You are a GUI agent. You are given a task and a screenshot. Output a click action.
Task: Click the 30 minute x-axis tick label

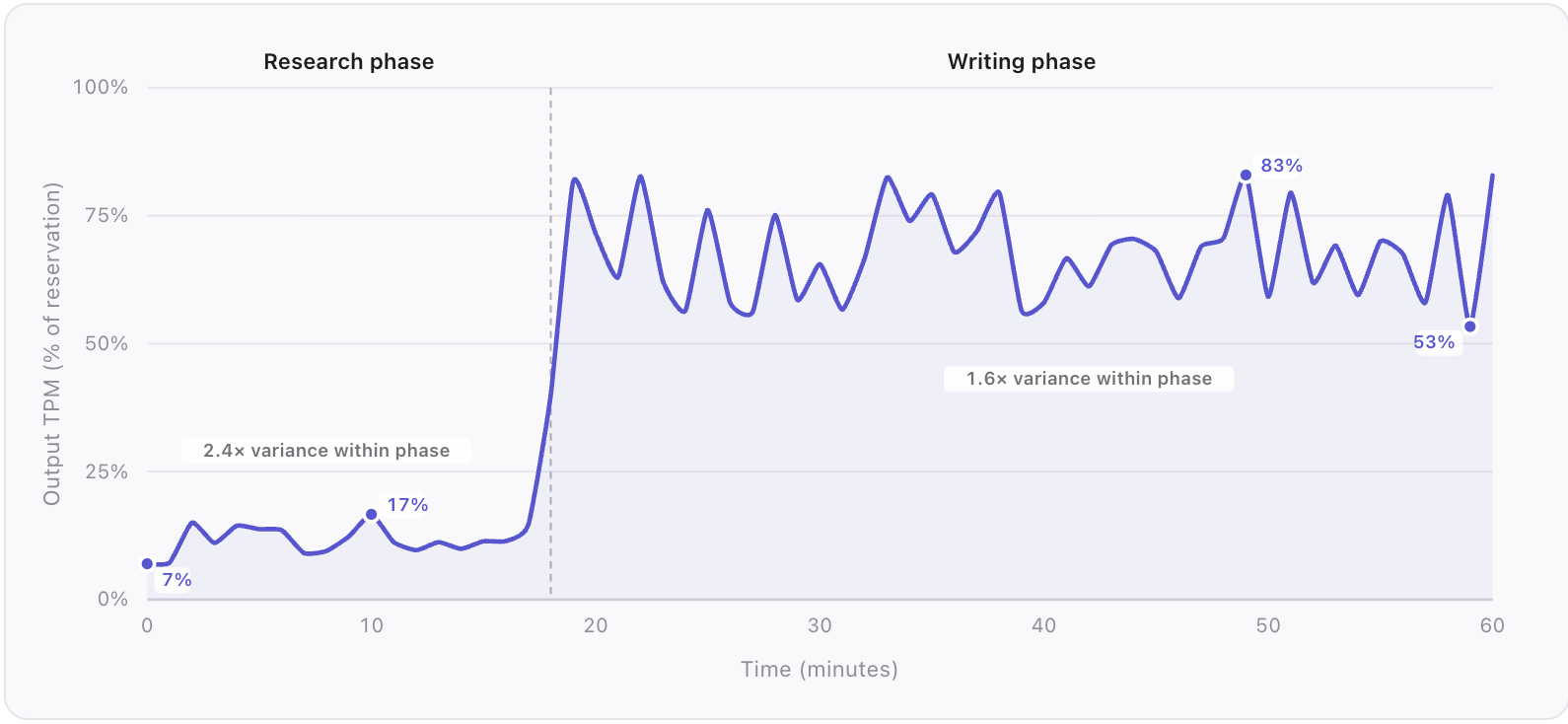pos(820,625)
